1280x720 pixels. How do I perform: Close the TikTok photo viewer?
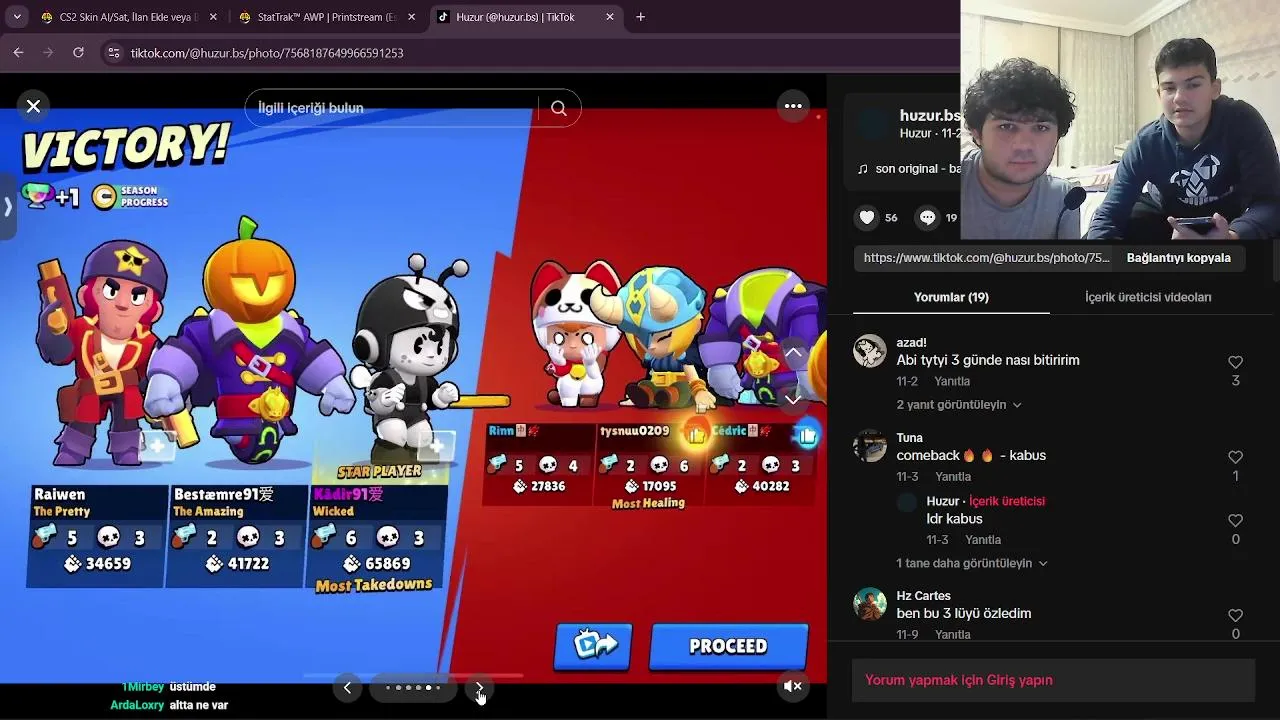click(x=33, y=106)
